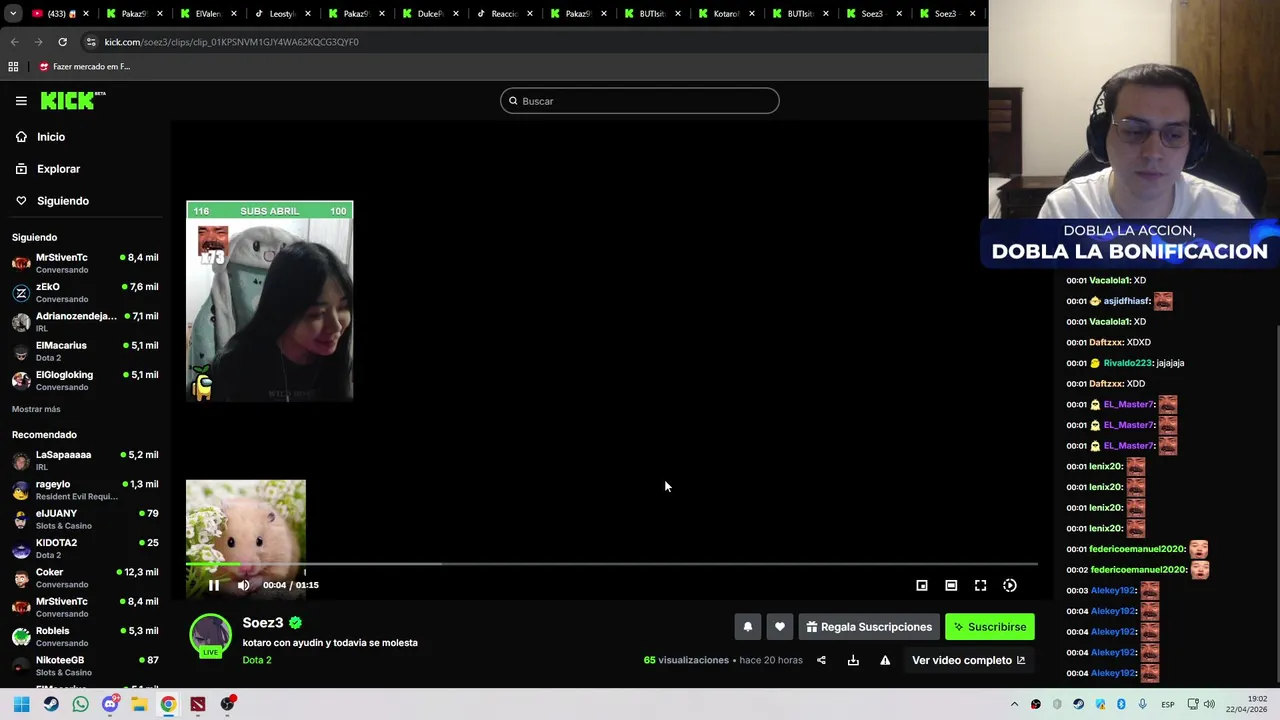The height and width of the screenshot is (720, 1280).
Task: Enable notifications with the bell button
Action: pos(747,627)
